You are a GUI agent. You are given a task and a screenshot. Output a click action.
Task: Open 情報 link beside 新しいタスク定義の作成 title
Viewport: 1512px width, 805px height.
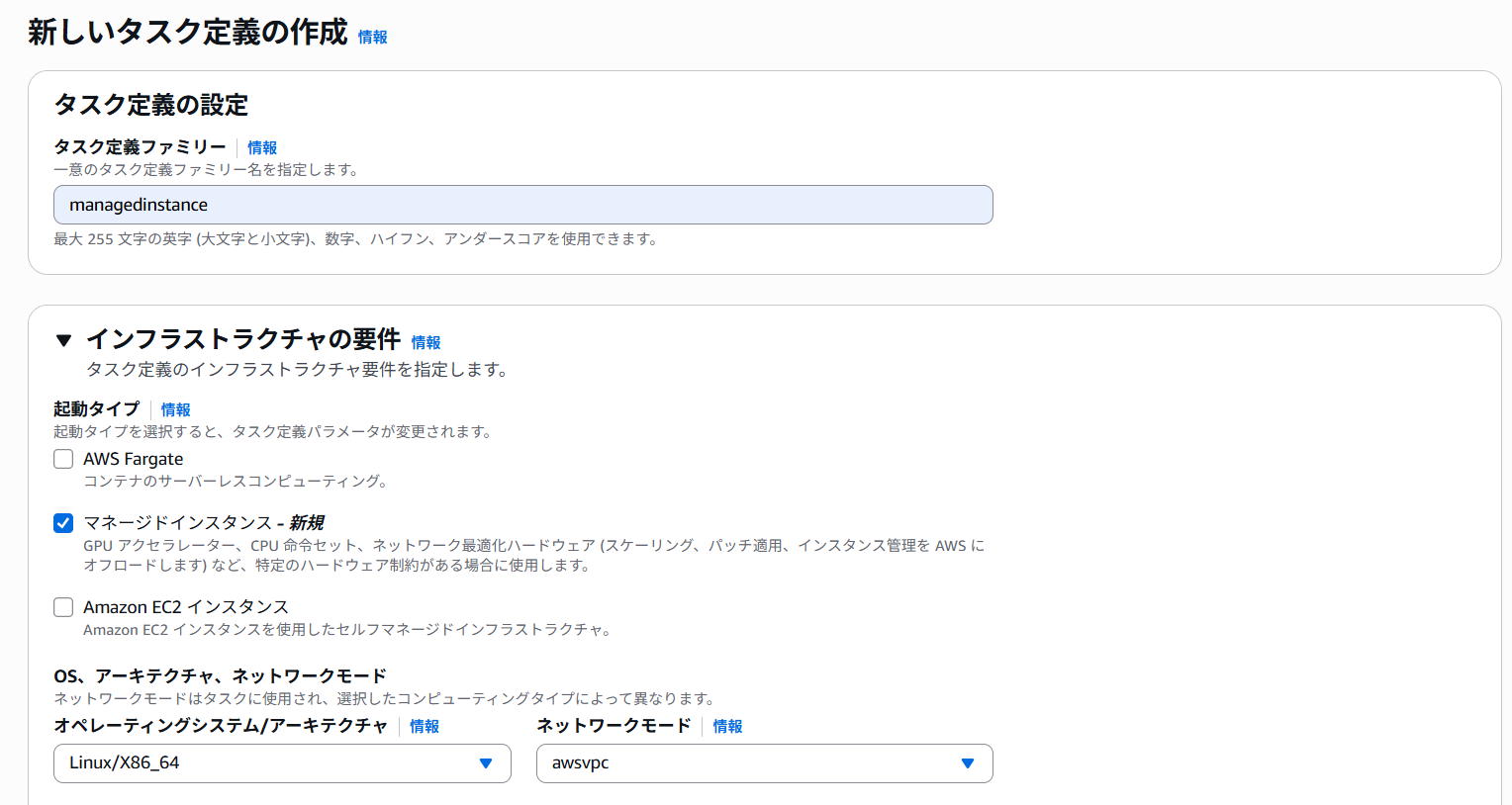(373, 38)
